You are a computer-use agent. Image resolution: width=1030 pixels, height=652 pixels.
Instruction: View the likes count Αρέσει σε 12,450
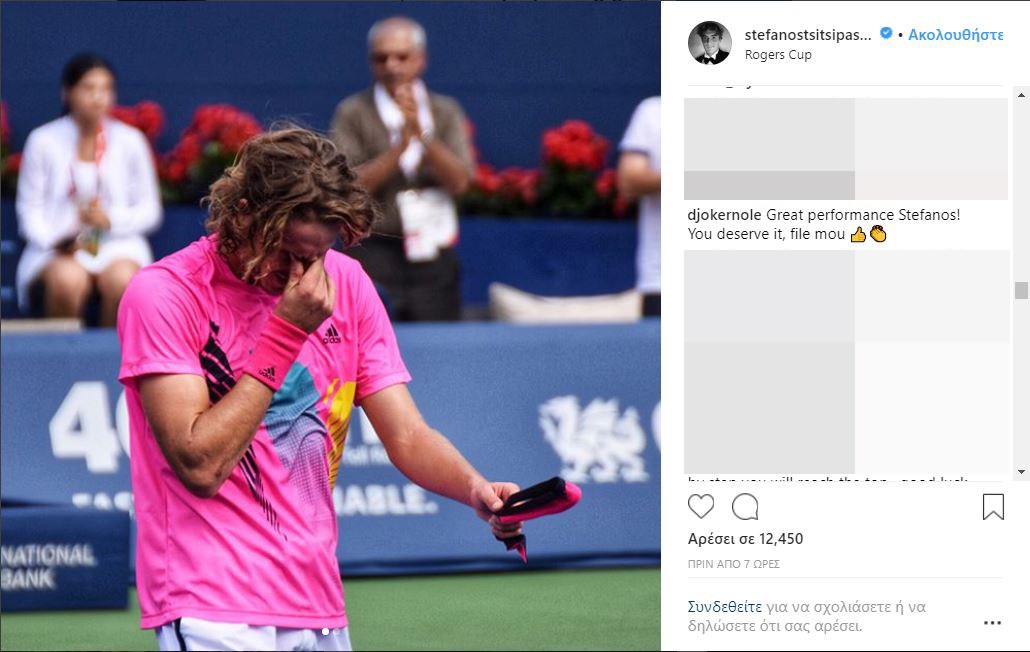[746, 539]
